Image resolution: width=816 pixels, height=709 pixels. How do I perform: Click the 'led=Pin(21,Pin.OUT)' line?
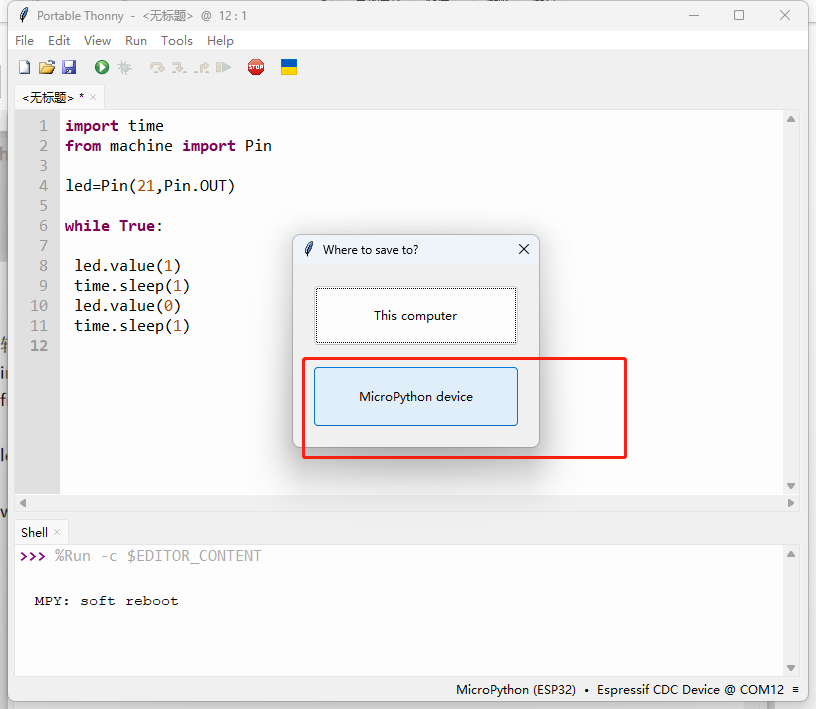click(x=150, y=186)
